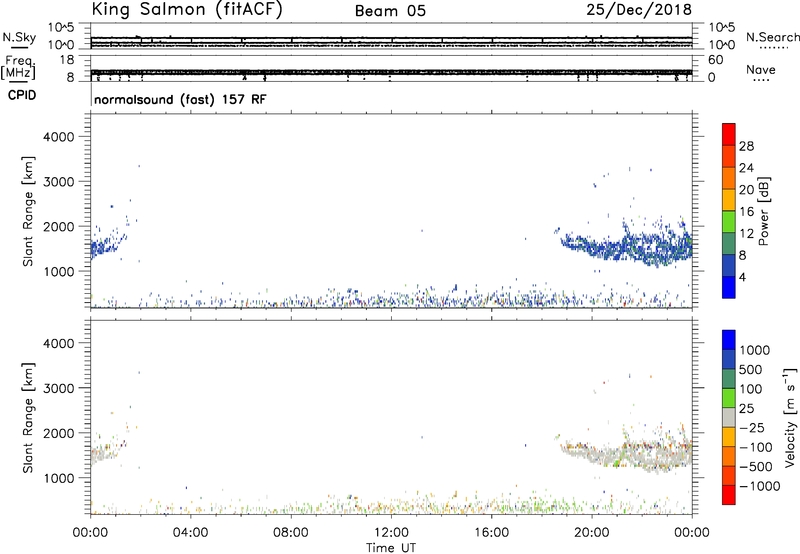Click the "King Salmon (fitACF)" plot title
This screenshot has width=800, height=554.
click(187, 10)
